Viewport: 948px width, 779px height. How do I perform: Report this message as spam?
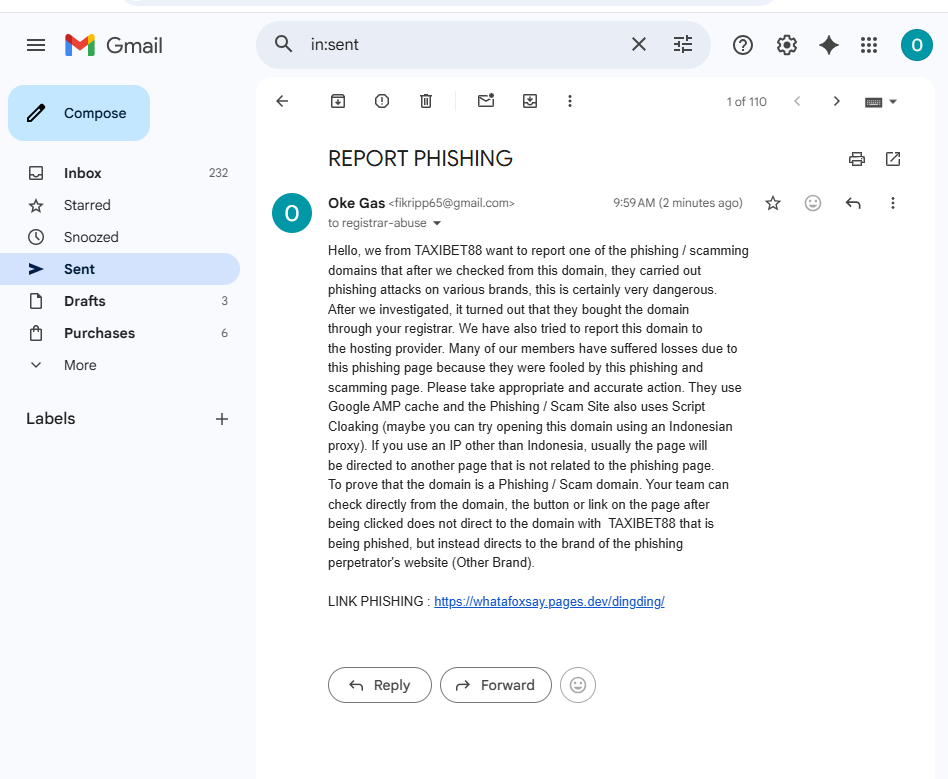(x=381, y=101)
